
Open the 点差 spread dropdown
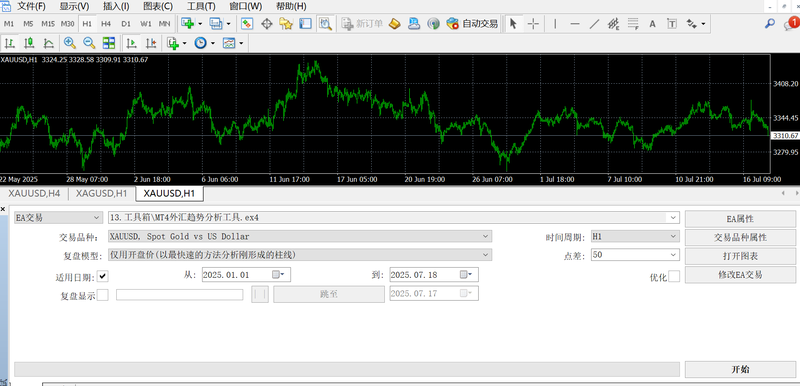coord(635,254)
